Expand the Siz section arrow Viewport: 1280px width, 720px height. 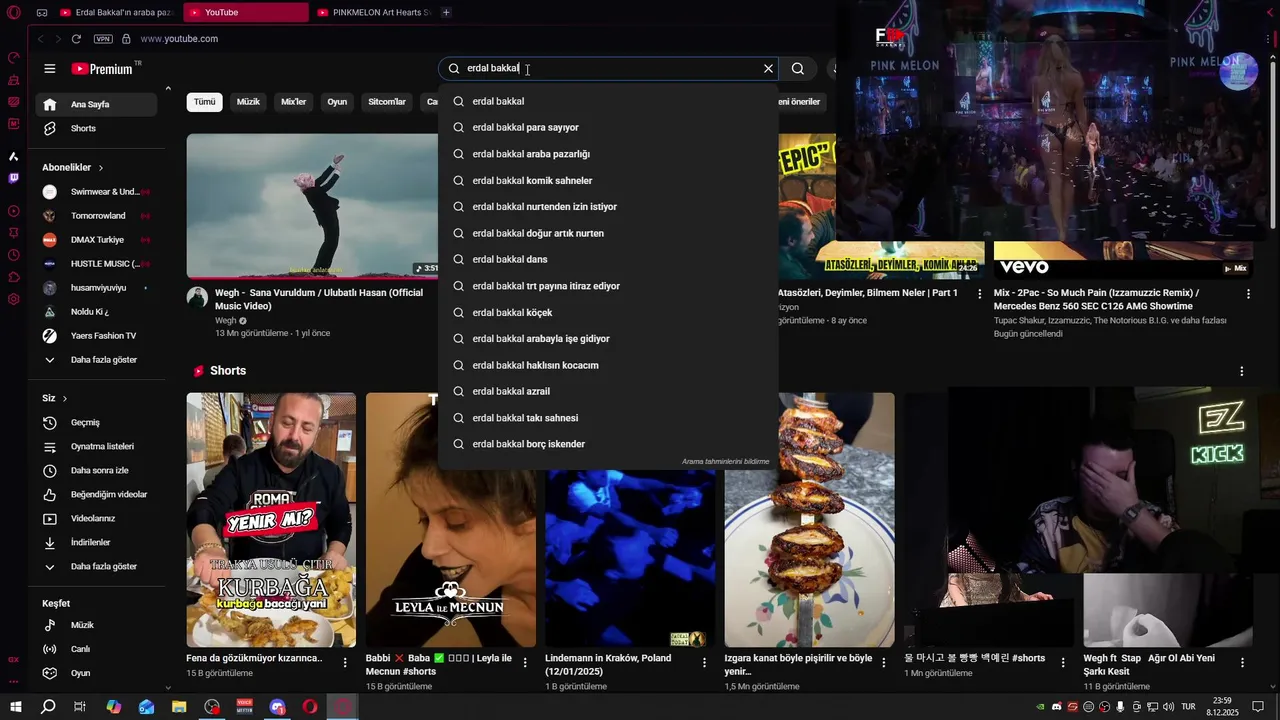coord(65,398)
